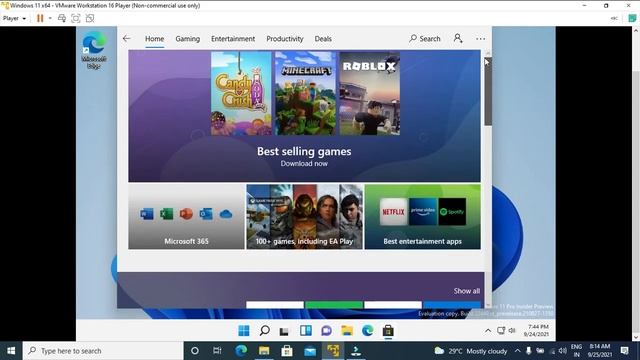Click the Show all link
The width and height of the screenshot is (640, 360).
pos(467,291)
